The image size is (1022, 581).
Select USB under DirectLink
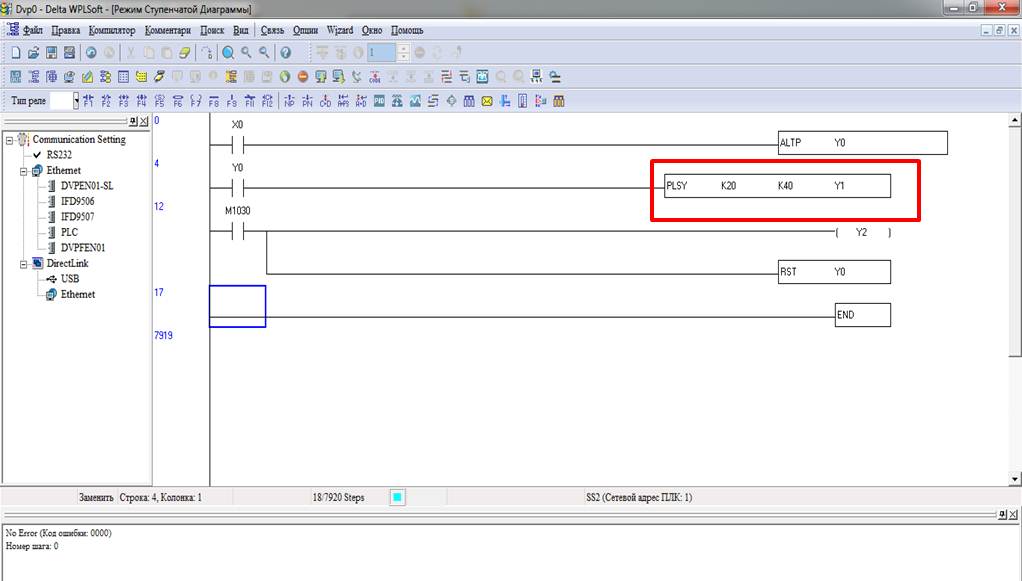click(69, 279)
